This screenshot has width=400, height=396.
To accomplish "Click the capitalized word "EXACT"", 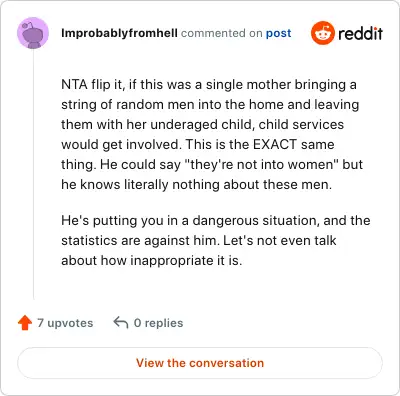I will coord(275,144).
